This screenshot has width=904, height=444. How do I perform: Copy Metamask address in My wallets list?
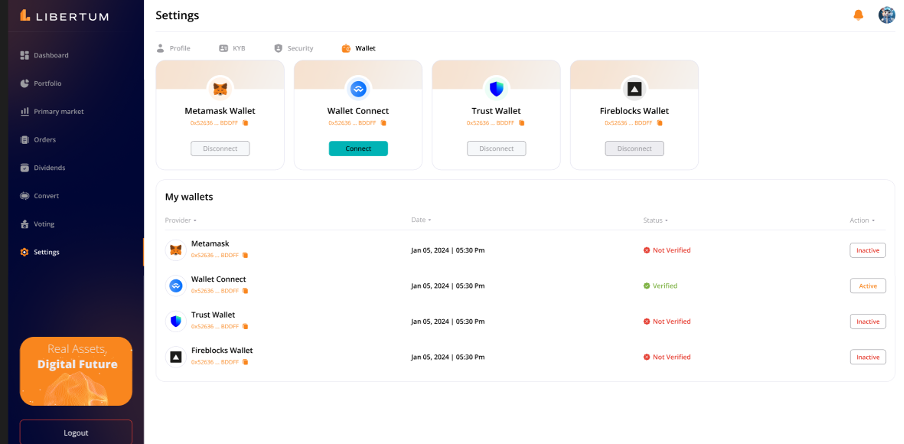tap(246, 255)
